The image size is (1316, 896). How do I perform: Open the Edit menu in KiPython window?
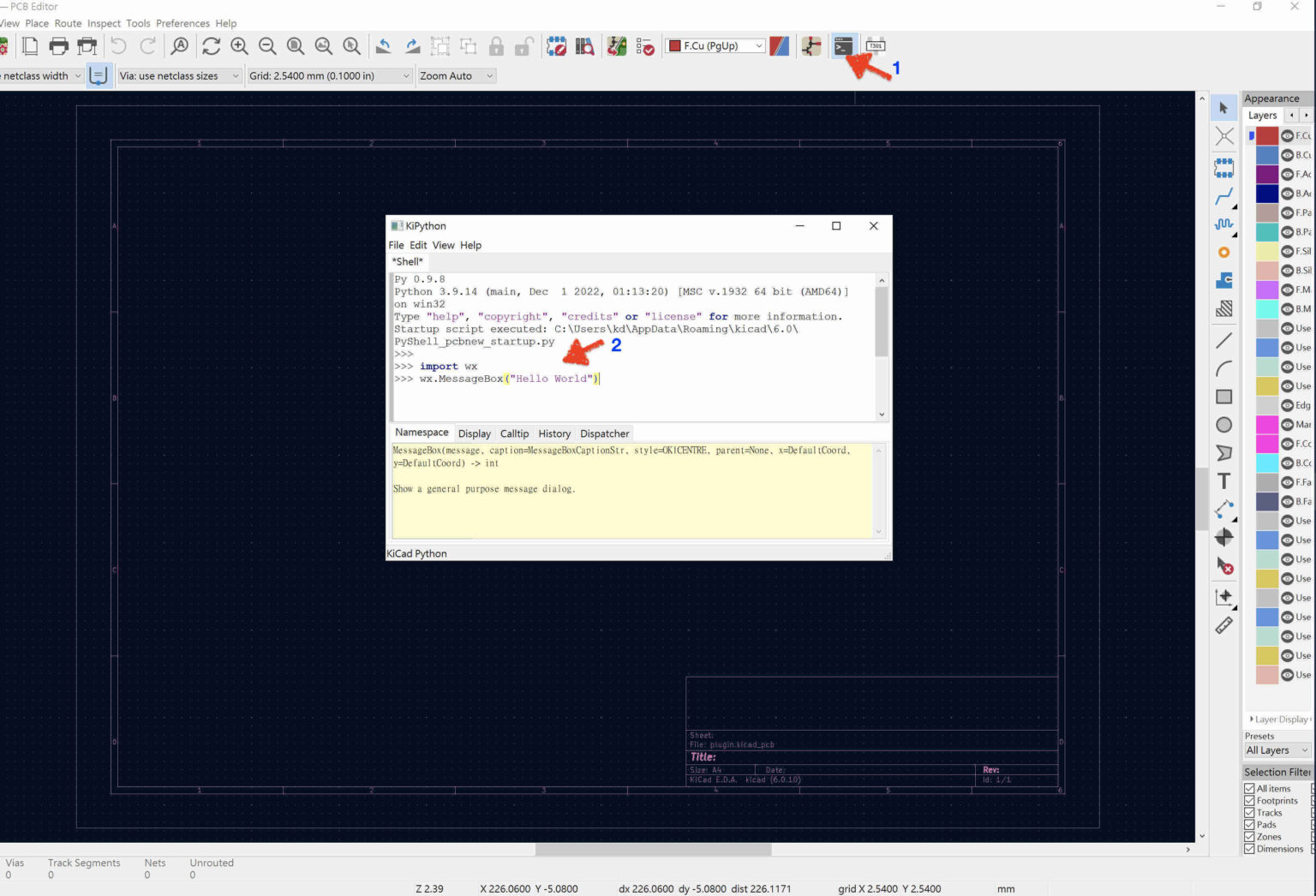tap(418, 245)
